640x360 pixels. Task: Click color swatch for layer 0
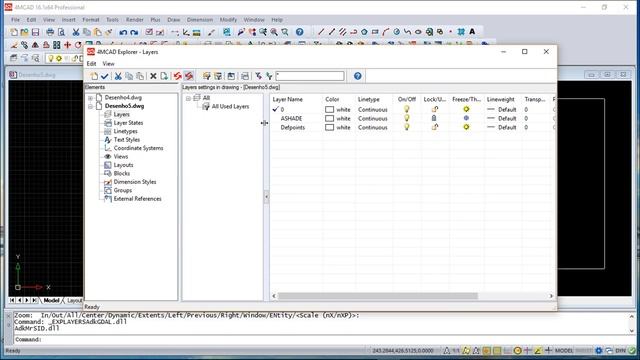(x=329, y=109)
